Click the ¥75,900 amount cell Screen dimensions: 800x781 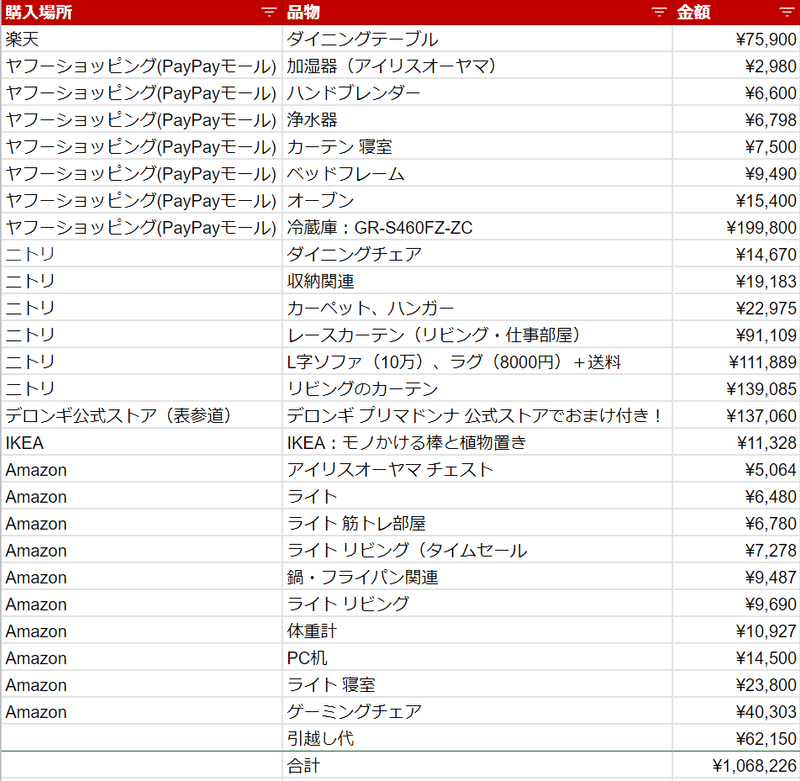[x=736, y=39]
